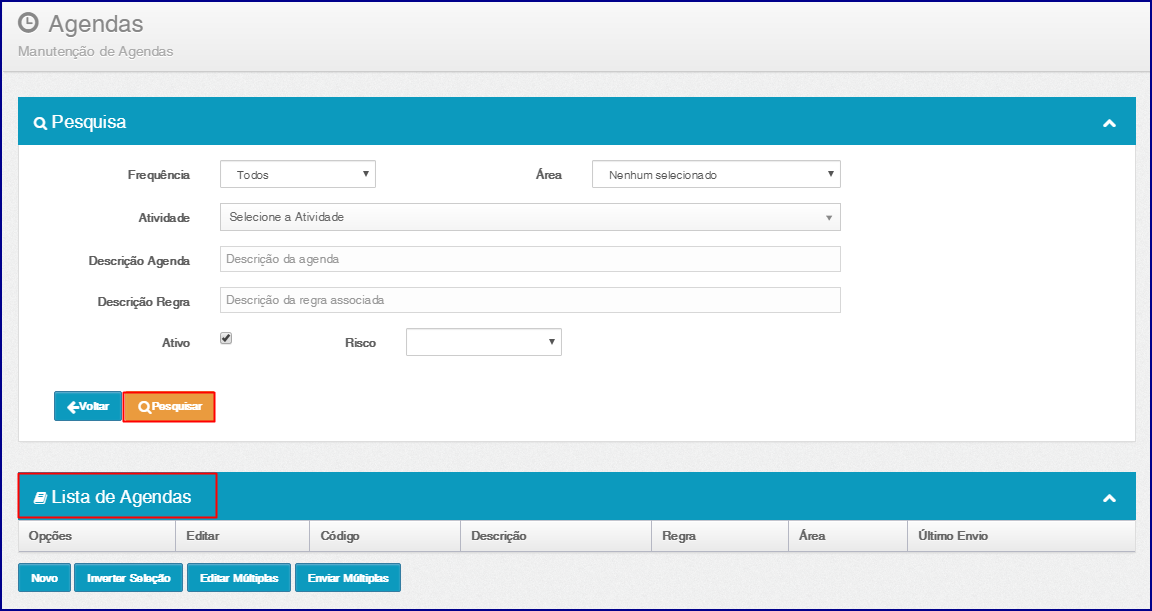
Task: Click the Descrição column header
Action: pyautogui.click(x=556, y=536)
